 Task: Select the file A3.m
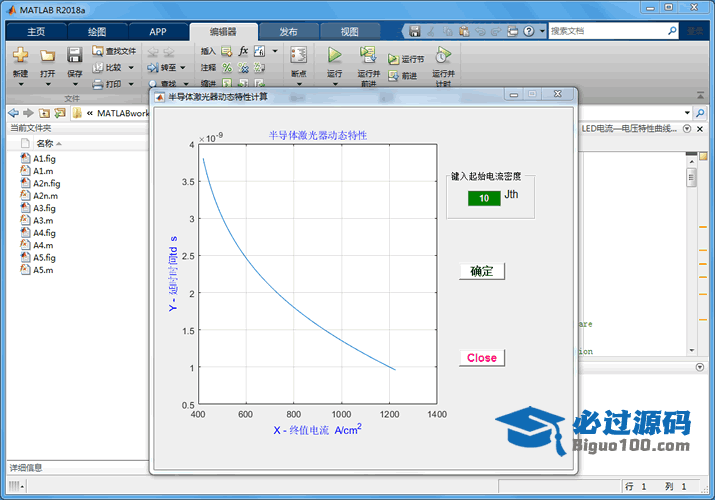coord(43,220)
